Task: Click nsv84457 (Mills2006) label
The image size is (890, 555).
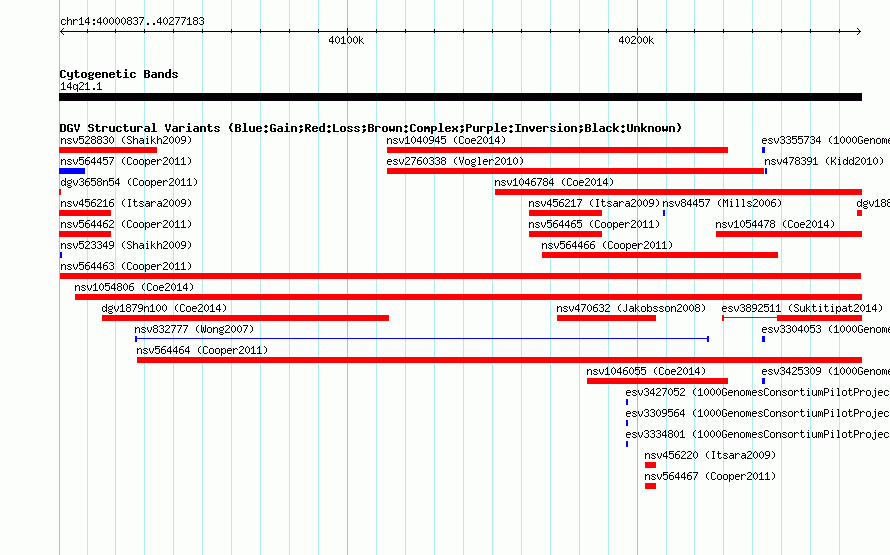Action: (722, 203)
